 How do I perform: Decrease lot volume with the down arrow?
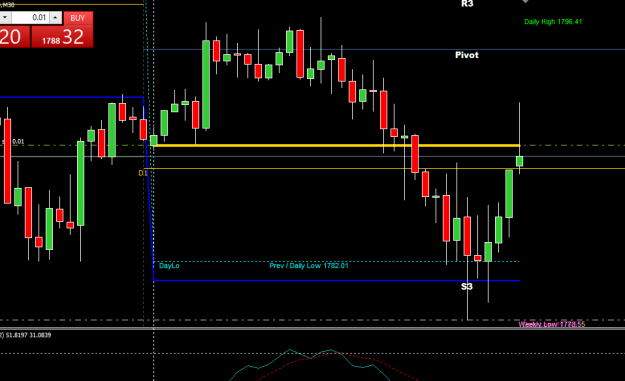[x=5, y=18]
